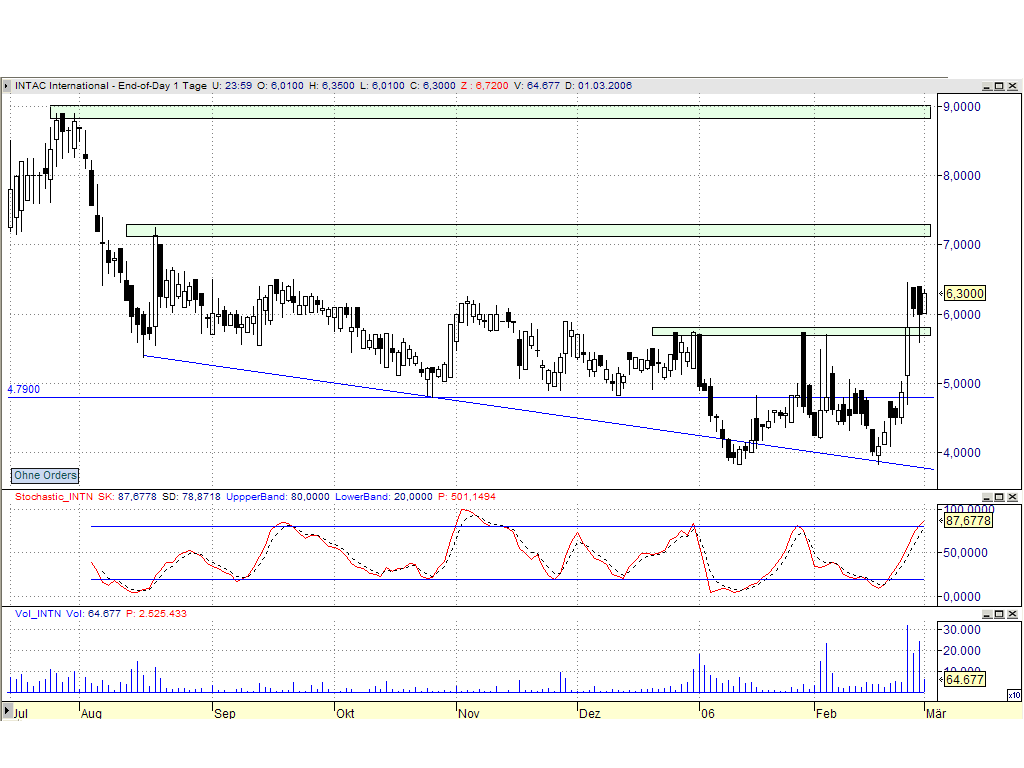Click the D: 01.03.2006 date text
This screenshot has height=768, width=1024.
[598, 86]
